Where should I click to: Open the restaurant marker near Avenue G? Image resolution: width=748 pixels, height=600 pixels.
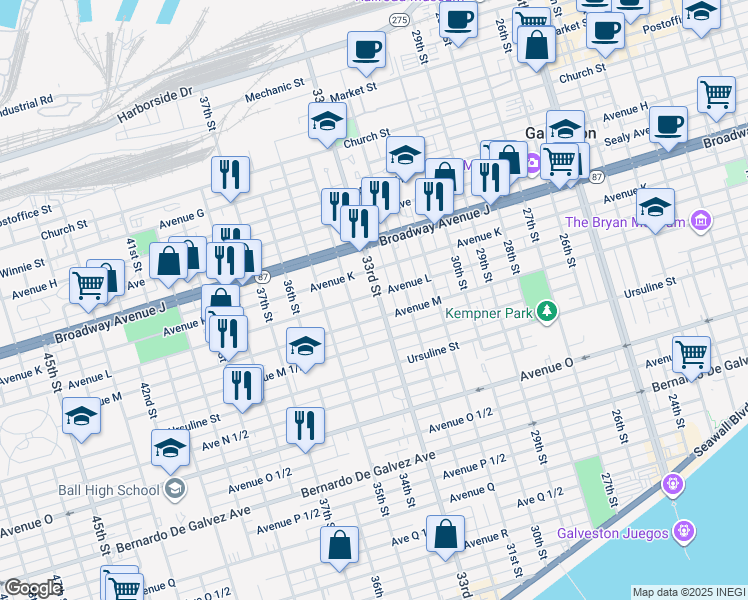231,175
